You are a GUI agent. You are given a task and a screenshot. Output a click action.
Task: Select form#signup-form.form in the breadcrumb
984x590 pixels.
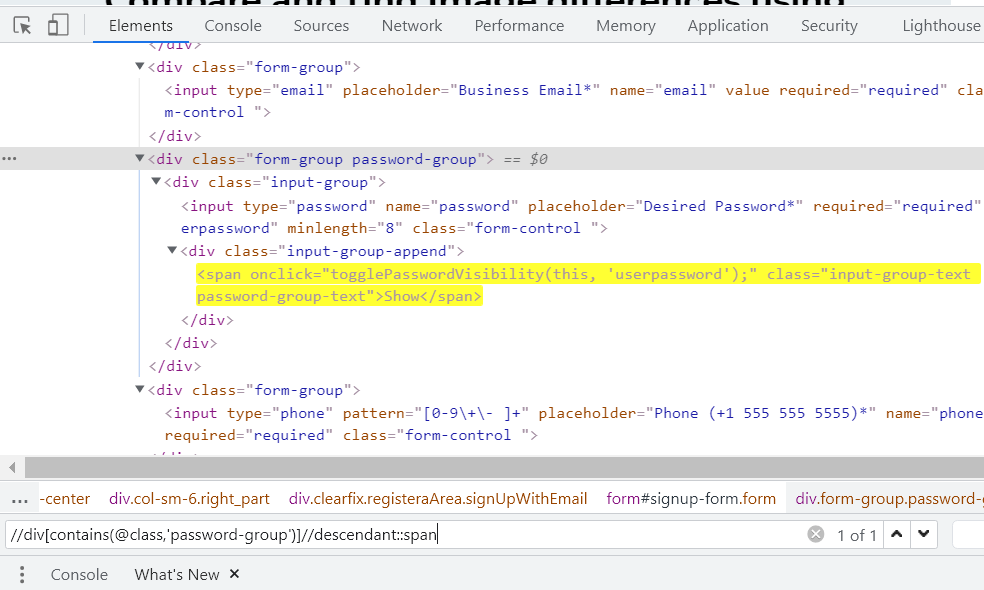(x=691, y=498)
